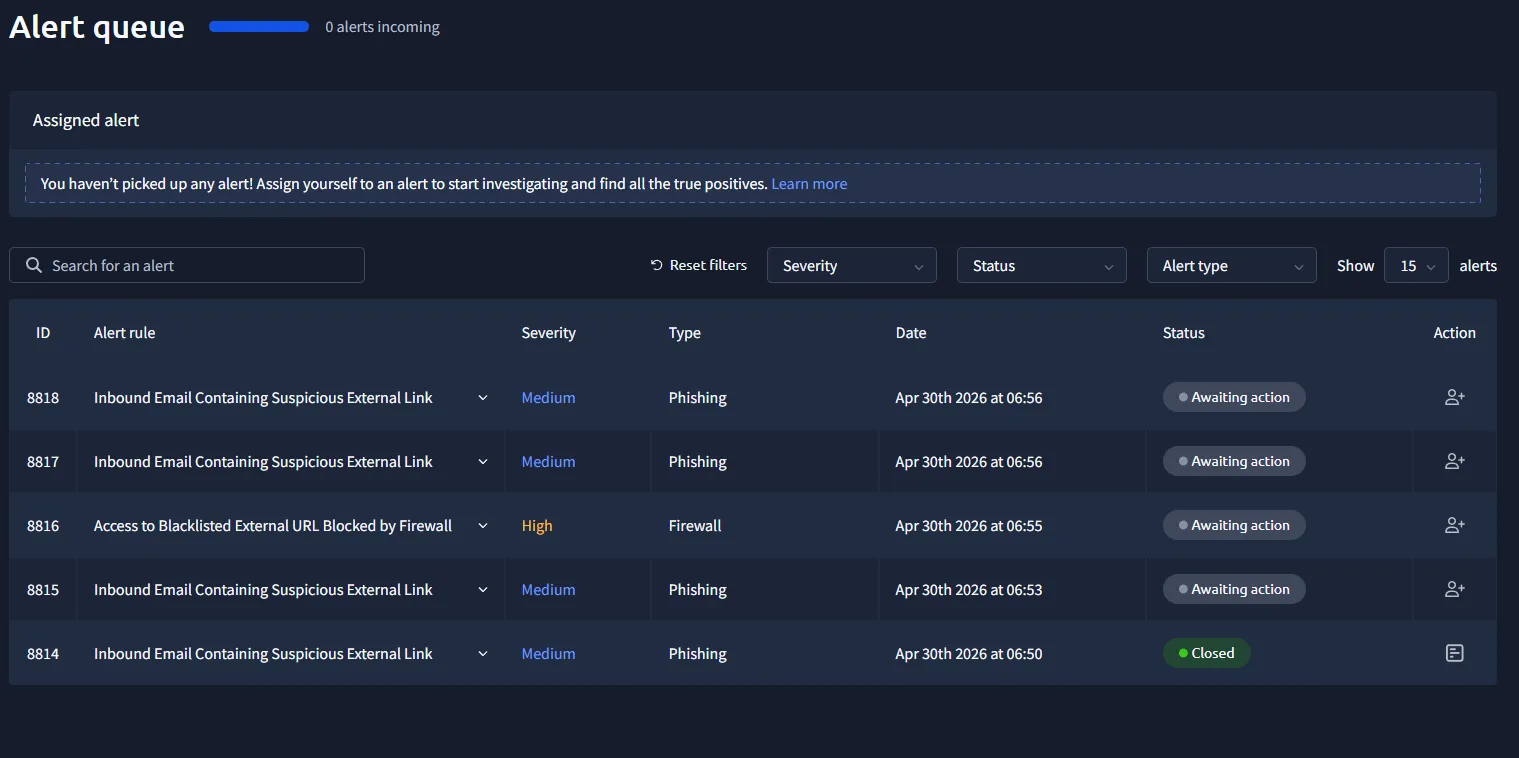Viewport: 1519px width, 758px height.
Task: Click alert ID 8816
Action: [43, 526]
